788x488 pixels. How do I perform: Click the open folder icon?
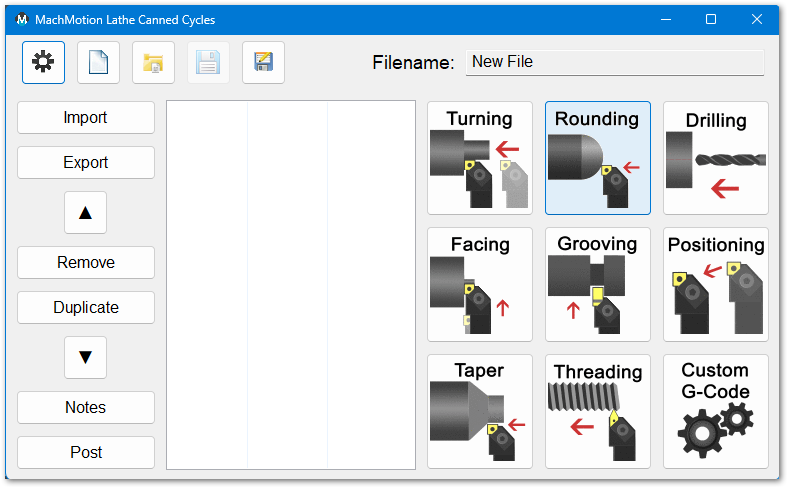tap(153, 63)
